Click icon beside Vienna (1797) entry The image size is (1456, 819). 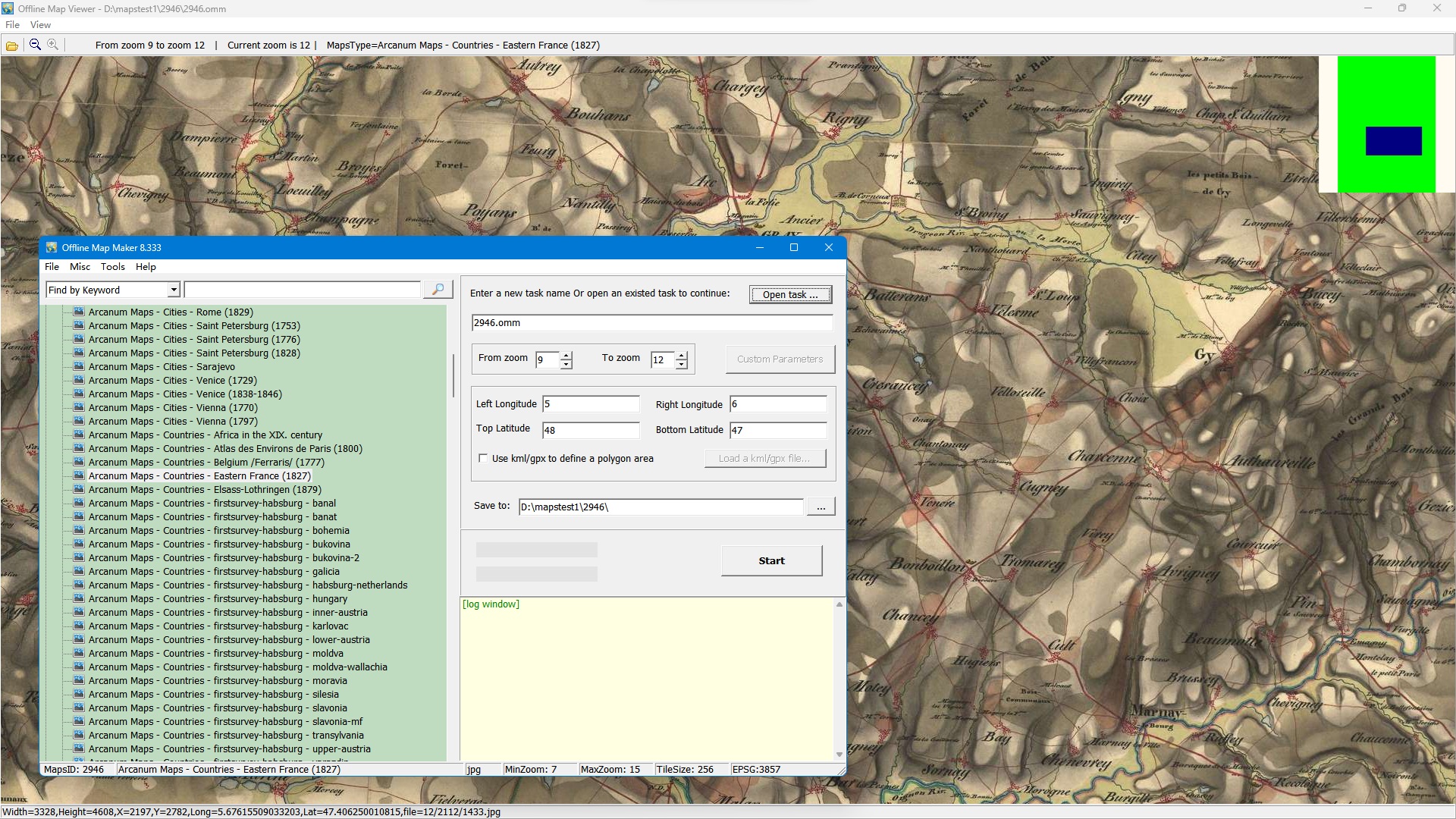click(78, 421)
